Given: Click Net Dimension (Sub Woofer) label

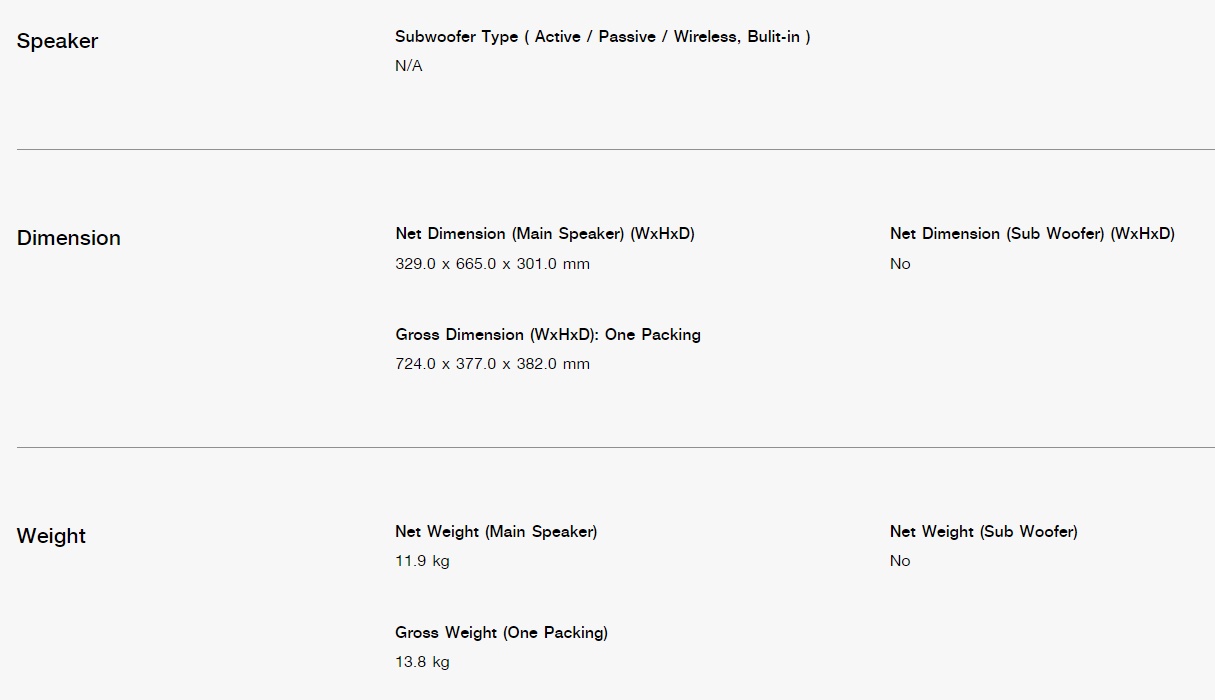Looking at the screenshot, I should (1032, 234).
